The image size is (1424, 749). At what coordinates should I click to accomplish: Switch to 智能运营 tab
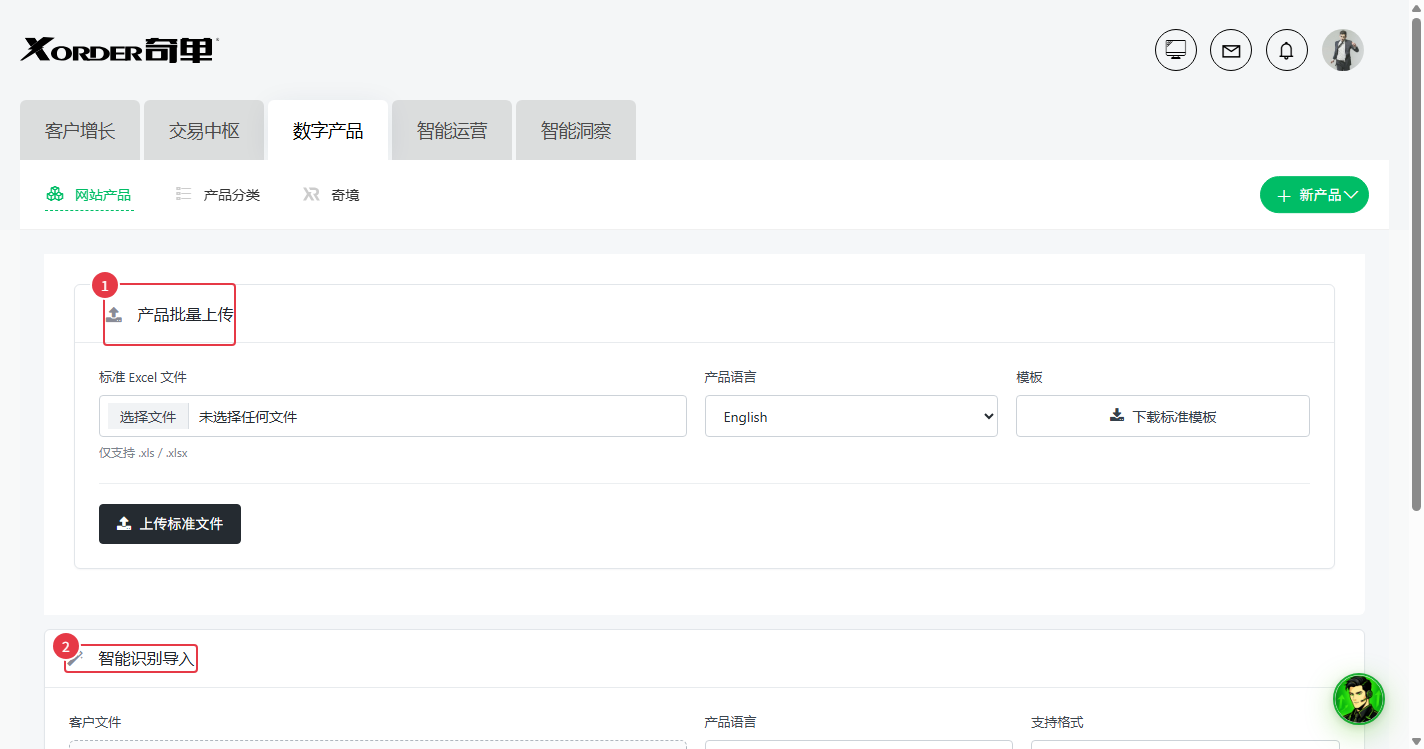click(x=452, y=130)
